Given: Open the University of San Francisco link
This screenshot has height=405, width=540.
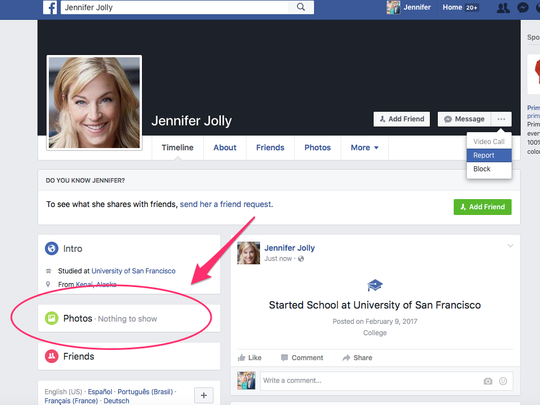Looking at the screenshot, I should tap(133, 271).
